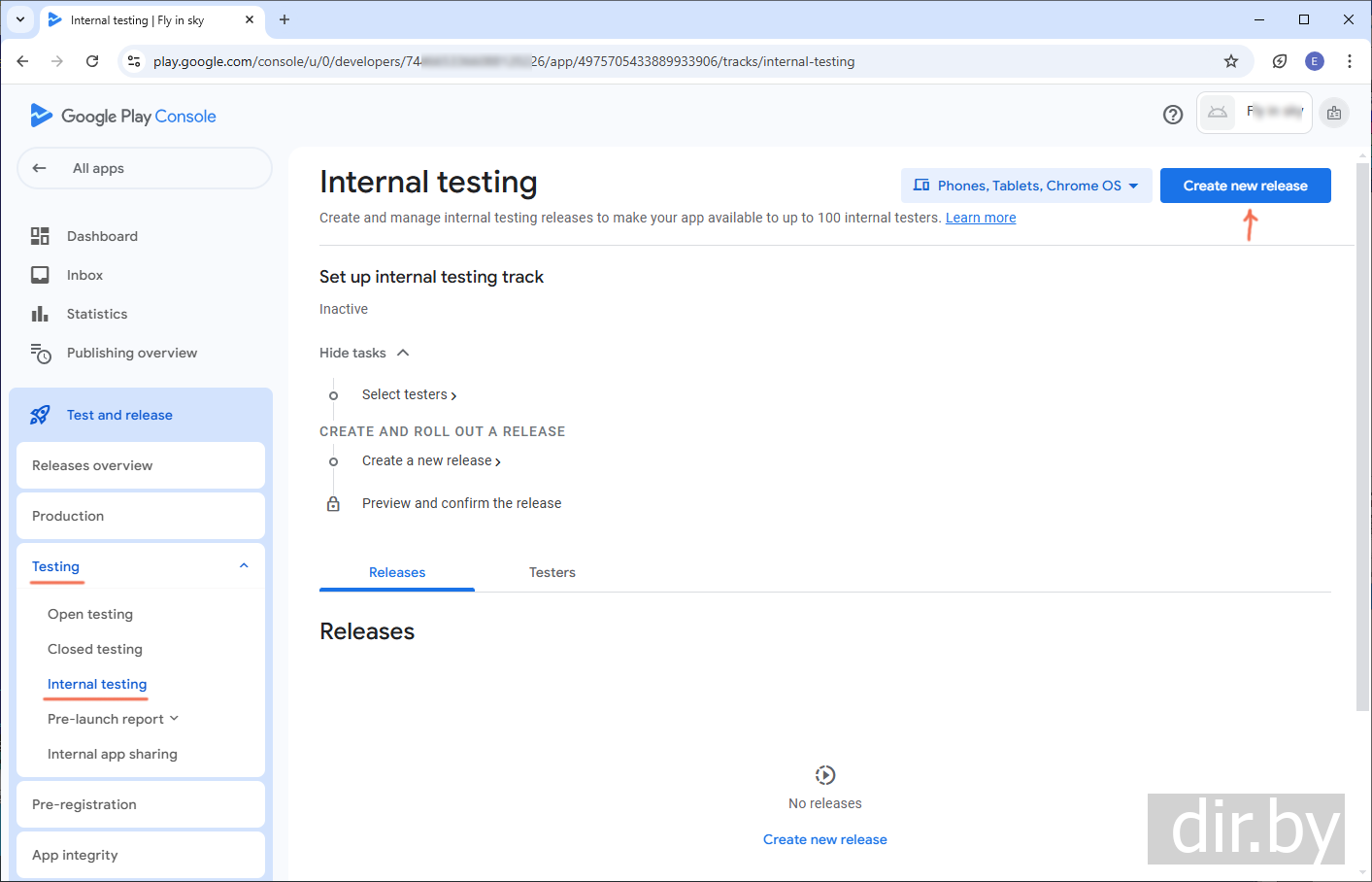1372x882 pixels.
Task: Open Statistics bar chart icon
Action: click(x=40, y=314)
